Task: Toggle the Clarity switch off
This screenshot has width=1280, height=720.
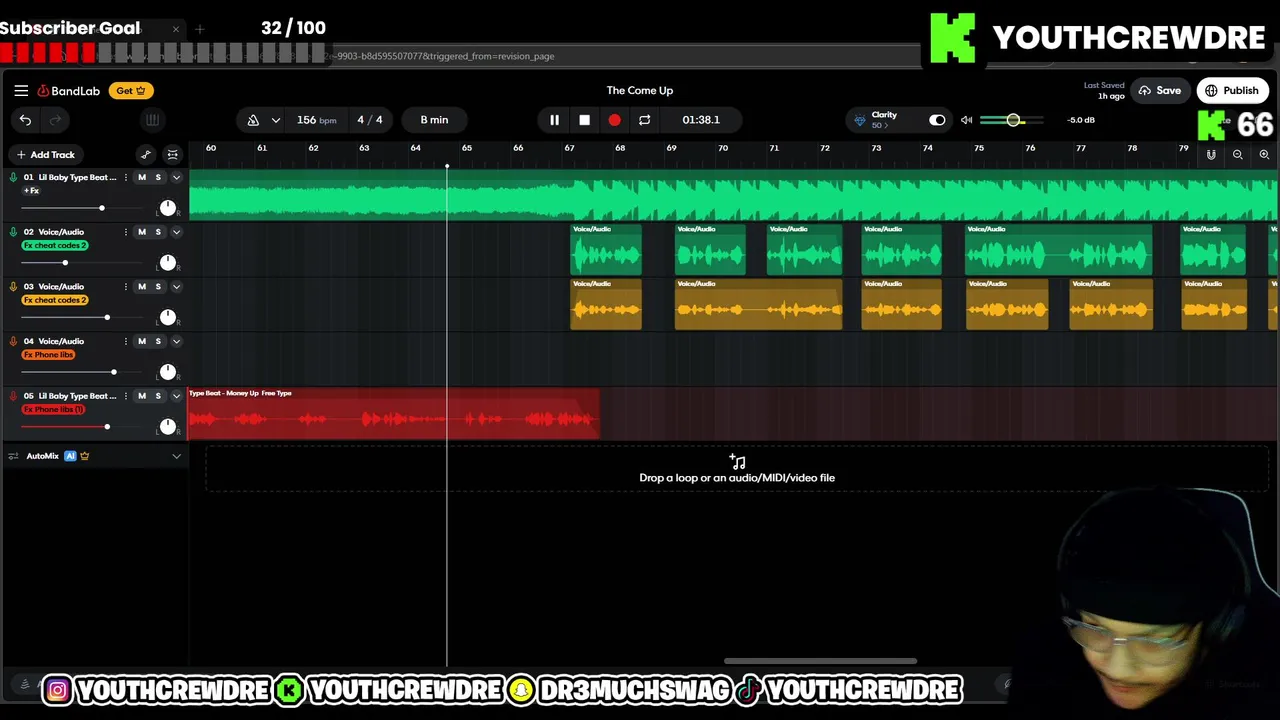Action: pos(937,120)
